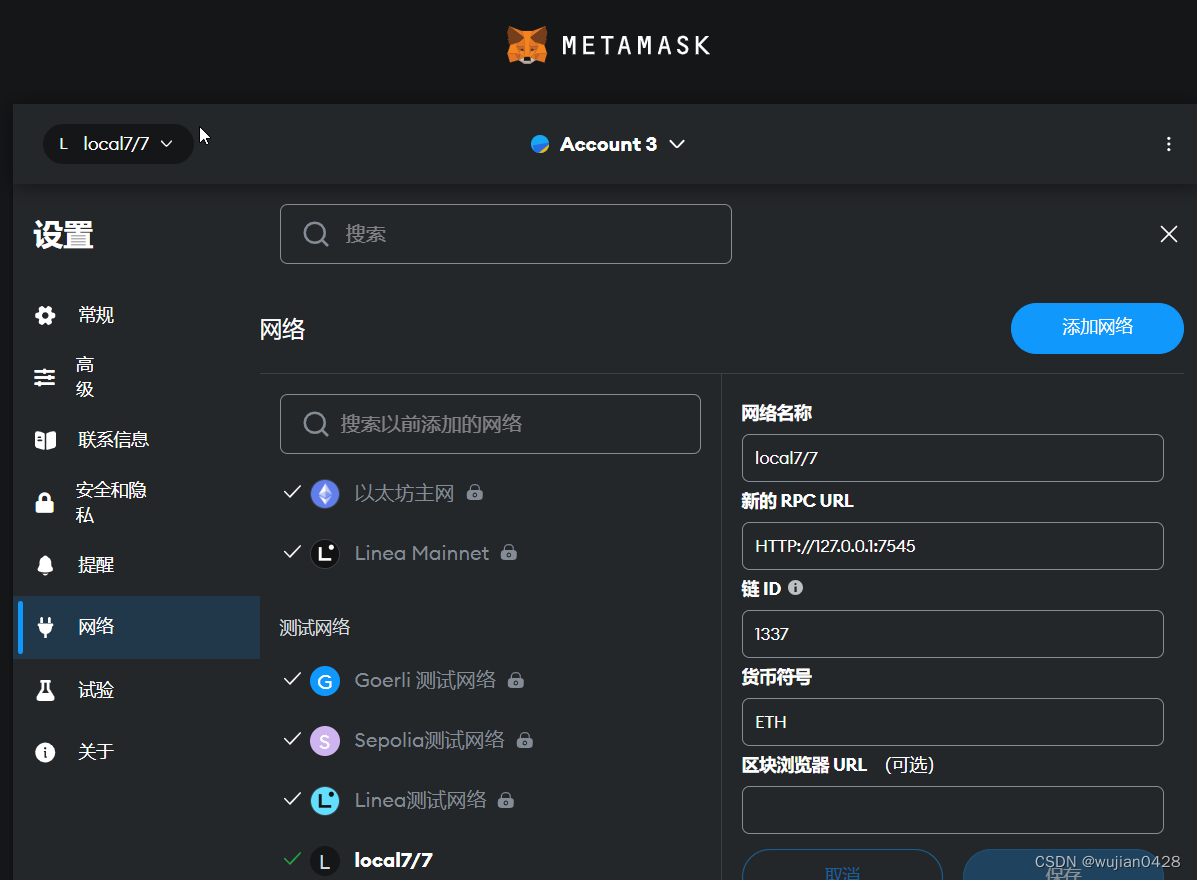Image resolution: width=1197 pixels, height=880 pixels.
Task: Click the flask icon beside 试验
Action: (x=45, y=690)
